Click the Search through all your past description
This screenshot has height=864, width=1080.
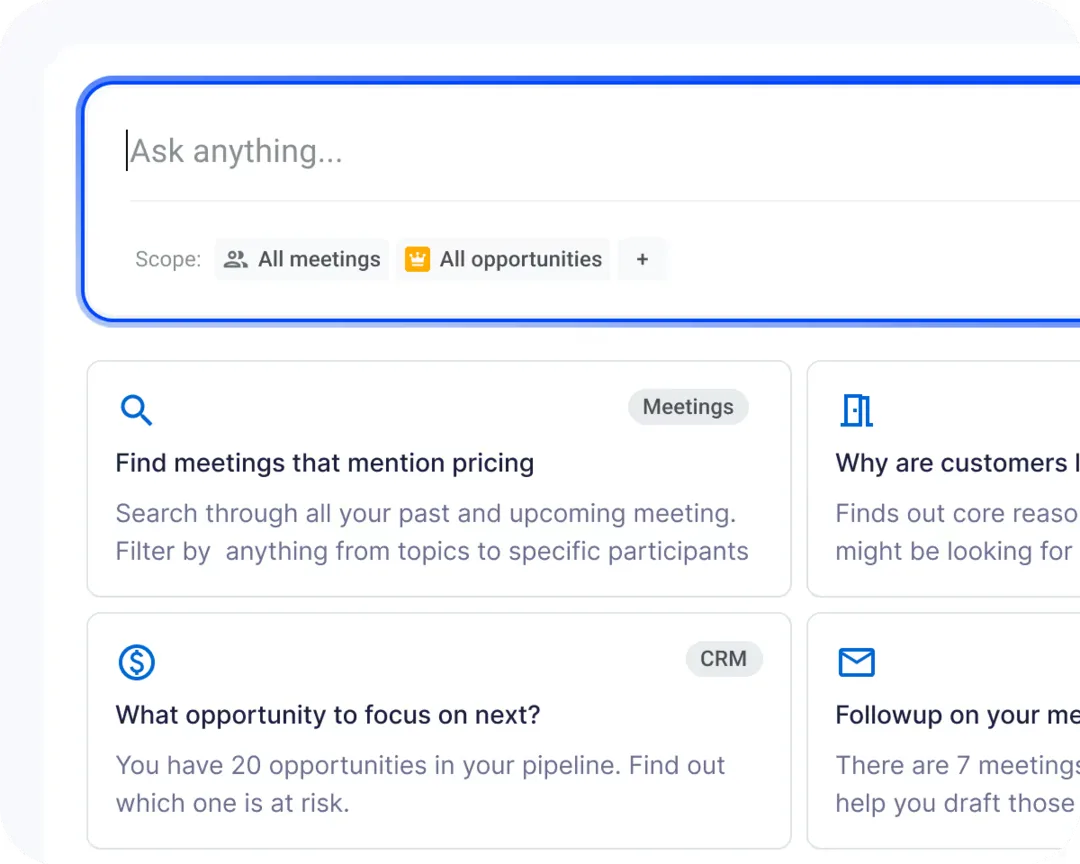tap(432, 533)
